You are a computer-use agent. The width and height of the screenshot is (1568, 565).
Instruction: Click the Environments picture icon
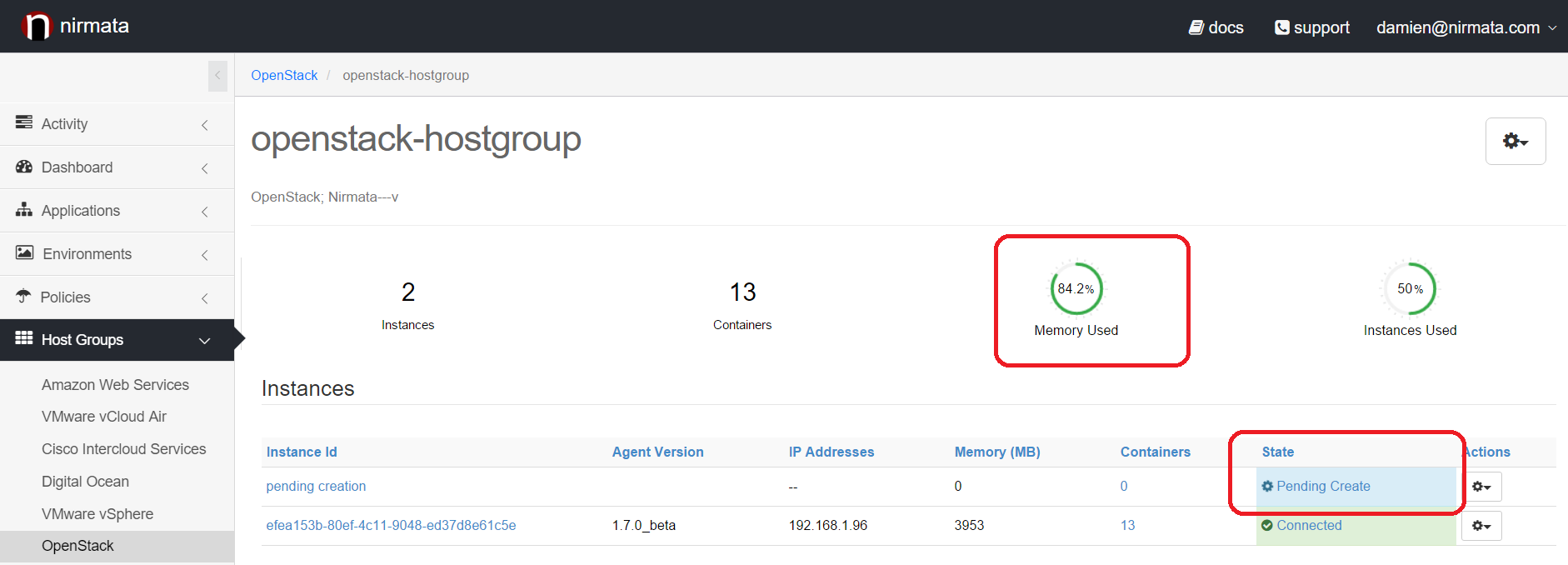tap(25, 252)
